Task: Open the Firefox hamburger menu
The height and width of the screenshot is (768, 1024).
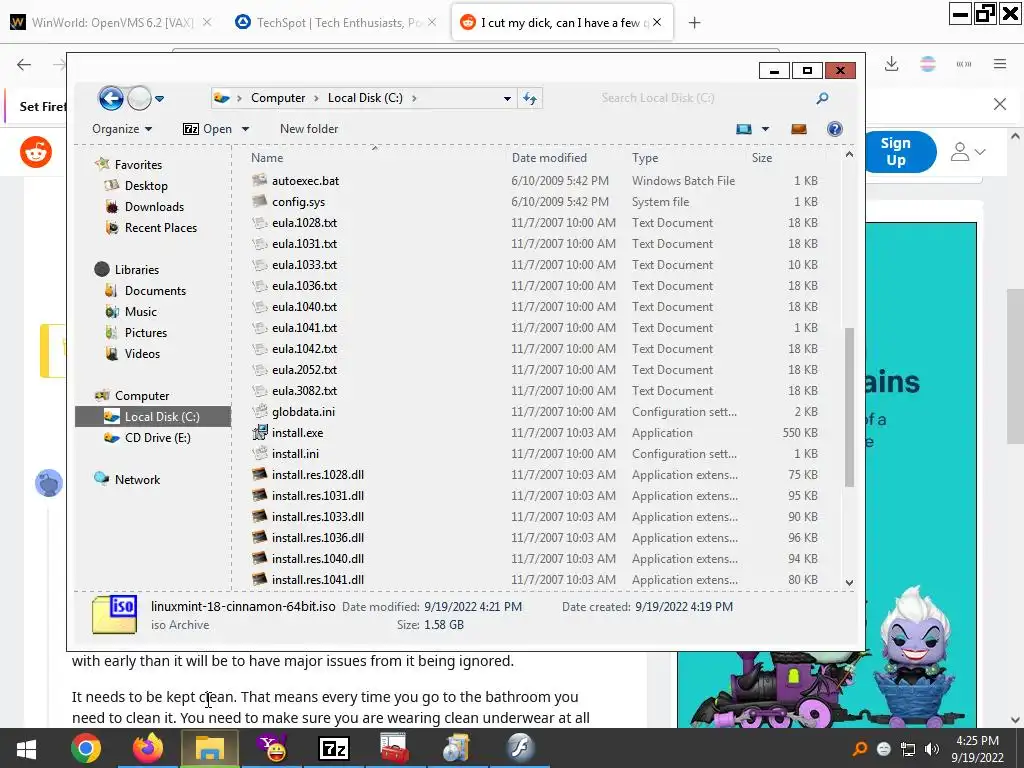Action: pyautogui.click(x=1000, y=64)
